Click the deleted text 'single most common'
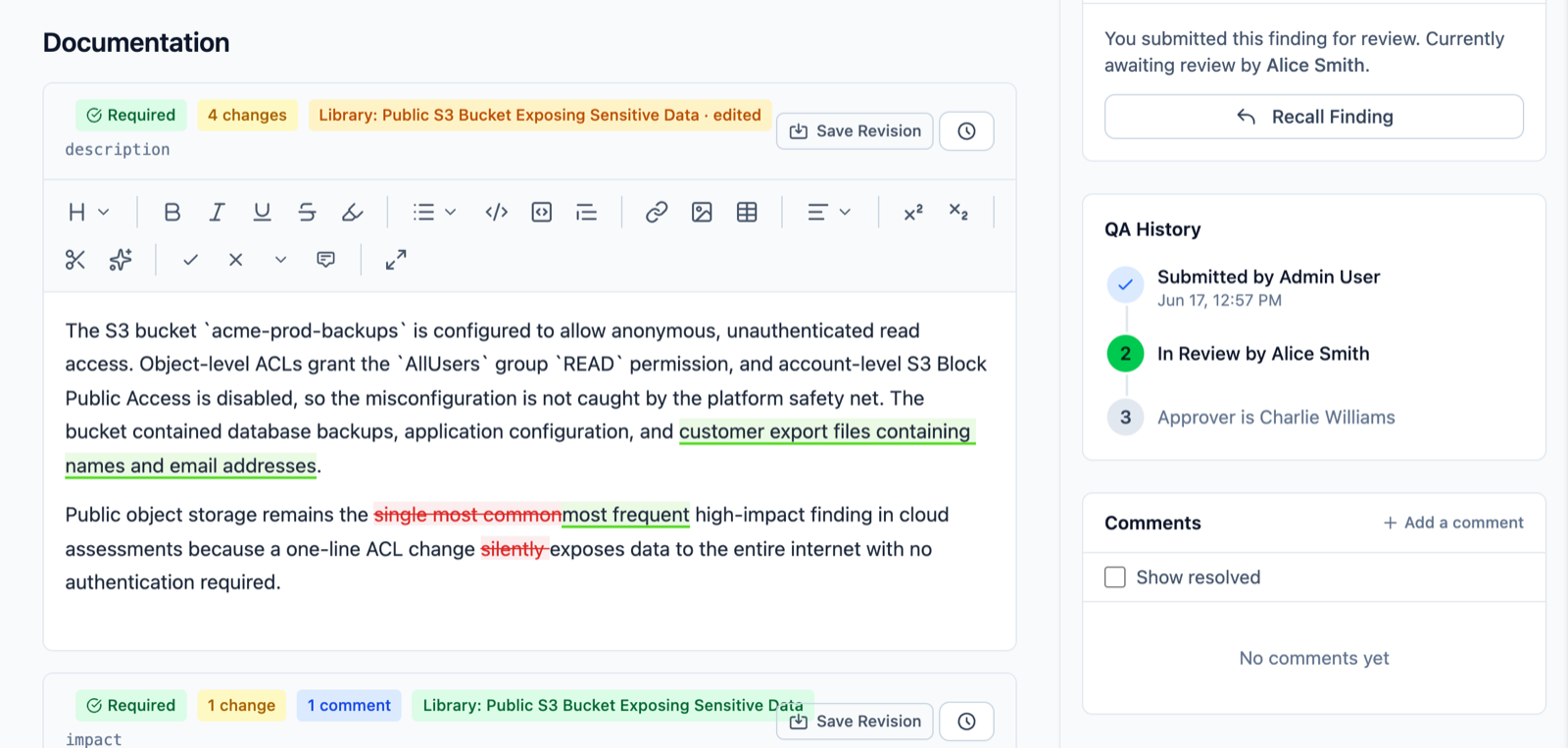 467,515
